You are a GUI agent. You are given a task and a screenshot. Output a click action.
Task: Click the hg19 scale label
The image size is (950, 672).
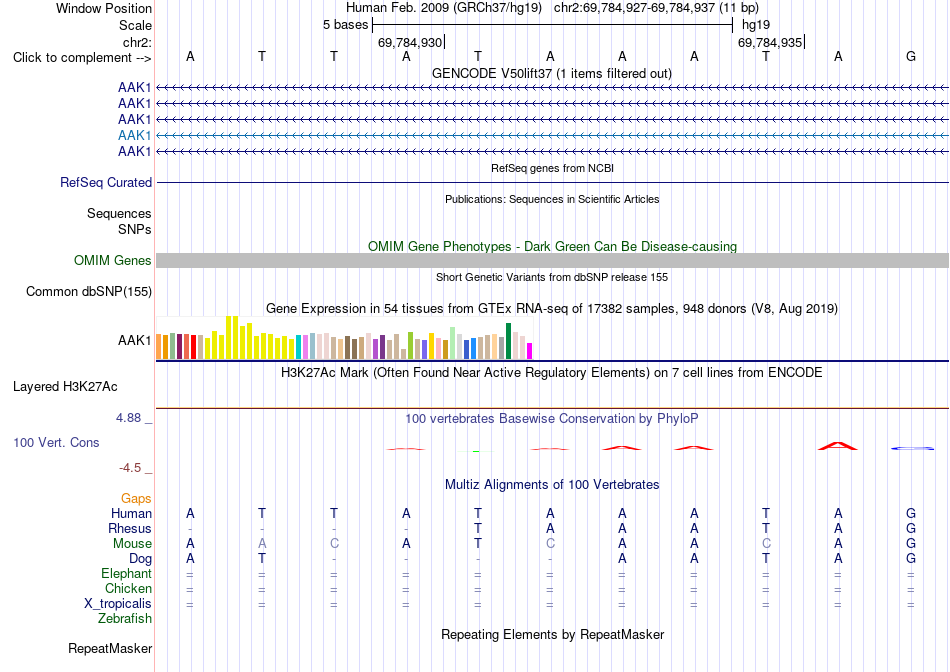[x=756, y=25]
